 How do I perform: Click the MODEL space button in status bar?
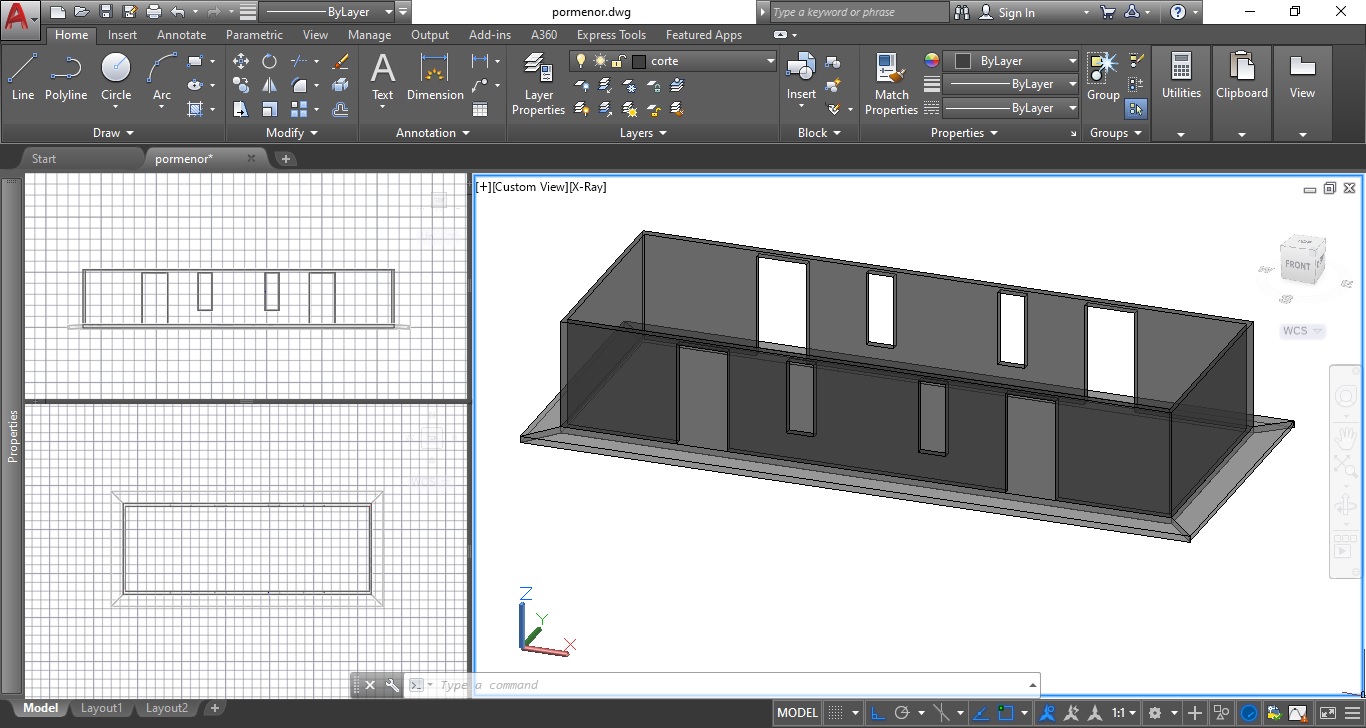click(797, 713)
